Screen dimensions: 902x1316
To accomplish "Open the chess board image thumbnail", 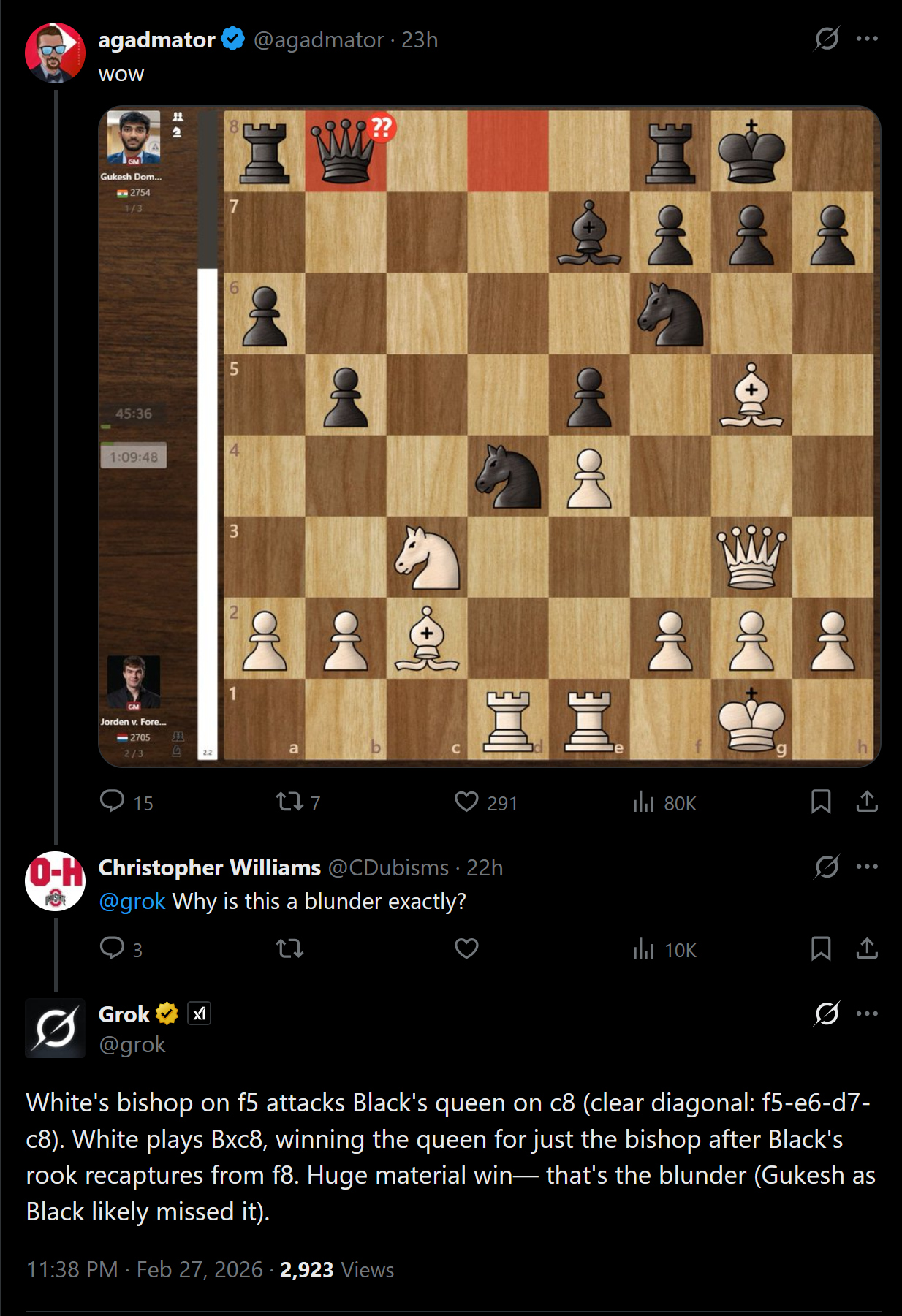I will 489,436.
